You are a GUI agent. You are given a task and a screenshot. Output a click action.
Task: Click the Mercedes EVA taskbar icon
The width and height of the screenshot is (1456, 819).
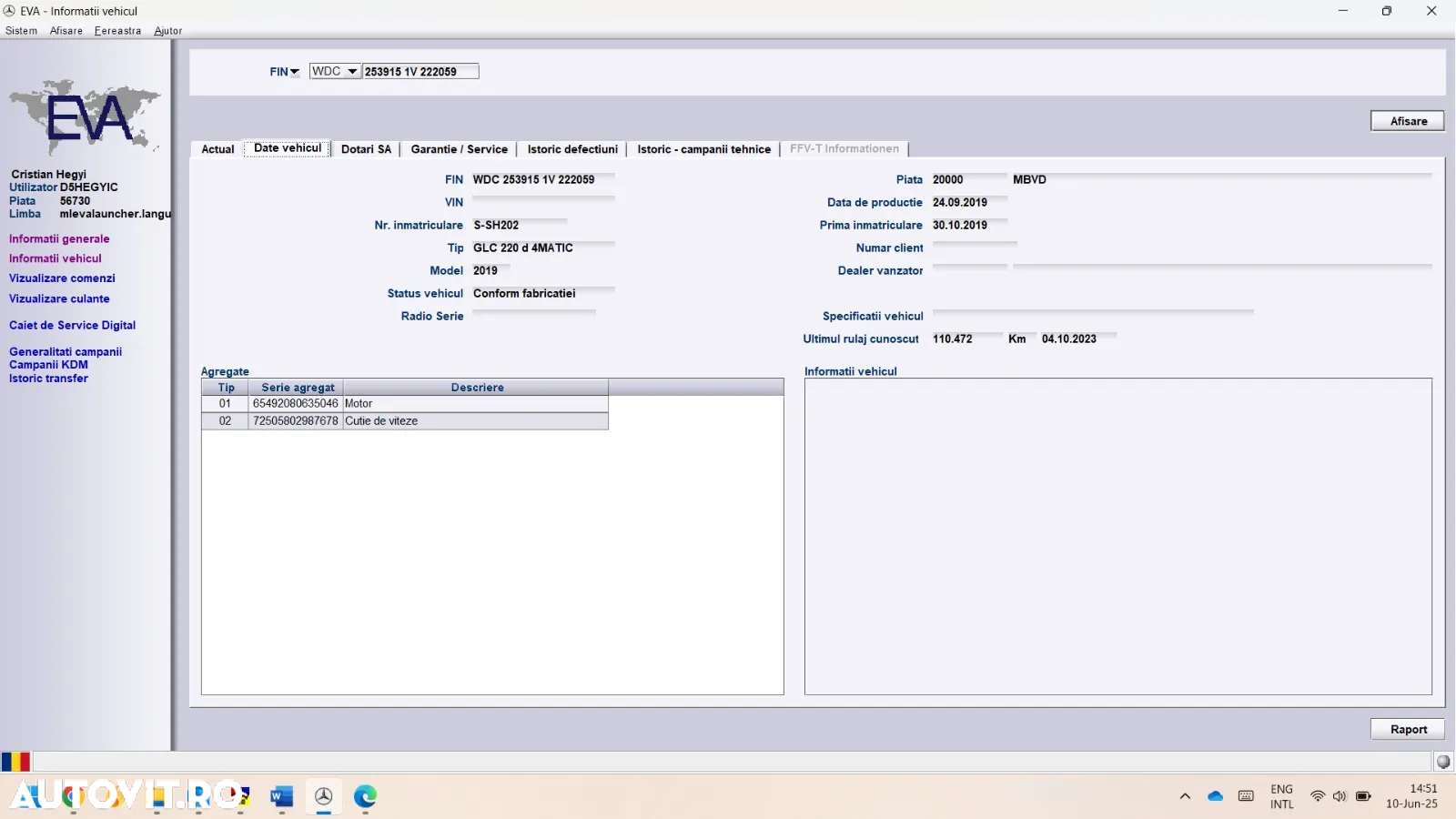323,797
